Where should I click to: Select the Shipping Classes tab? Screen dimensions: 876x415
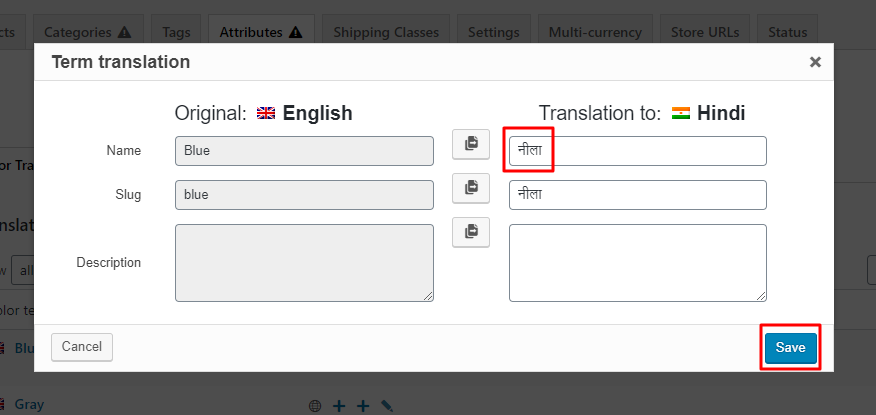click(386, 32)
